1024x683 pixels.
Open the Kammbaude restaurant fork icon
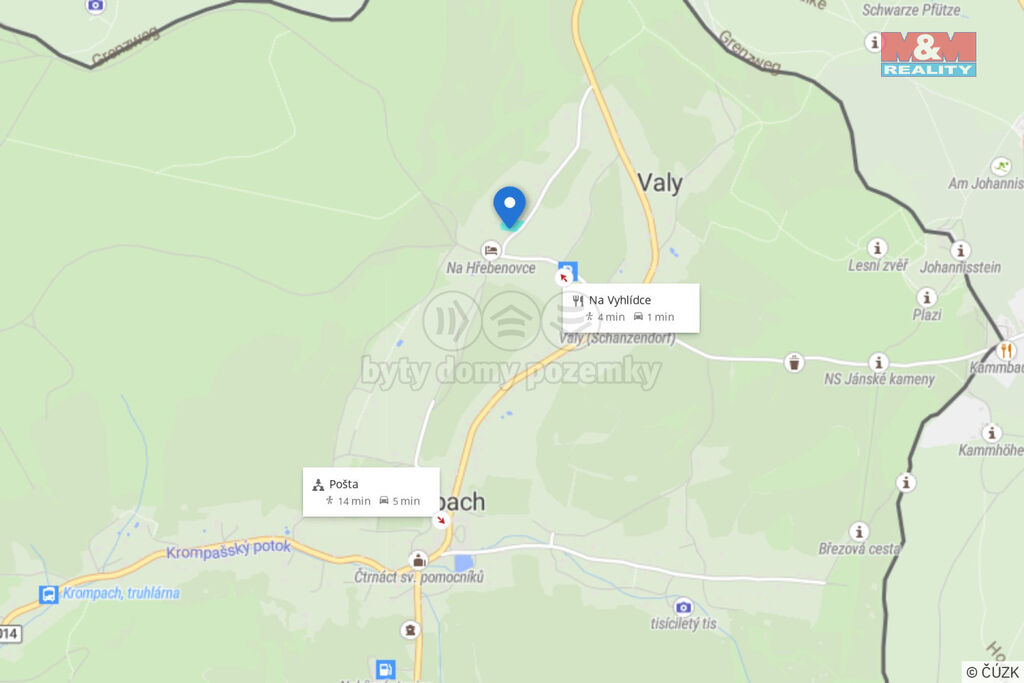(x=1006, y=351)
